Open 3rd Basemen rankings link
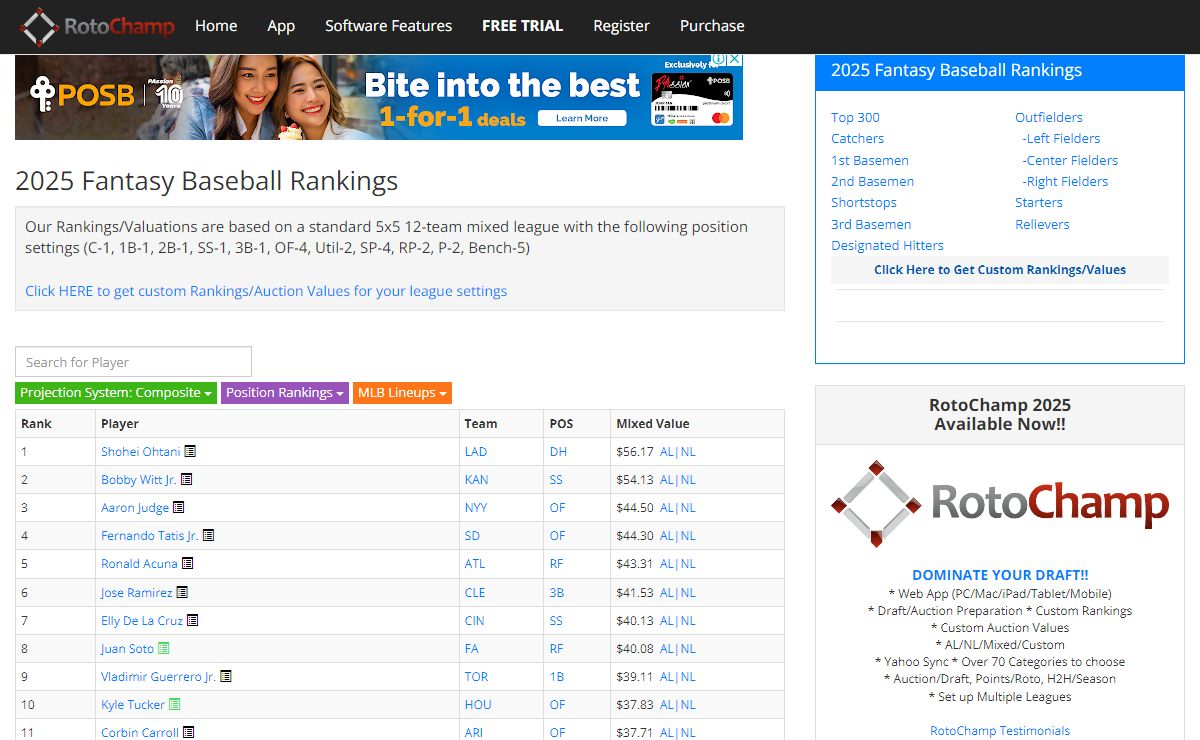The width and height of the screenshot is (1200, 740). tap(871, 224)
